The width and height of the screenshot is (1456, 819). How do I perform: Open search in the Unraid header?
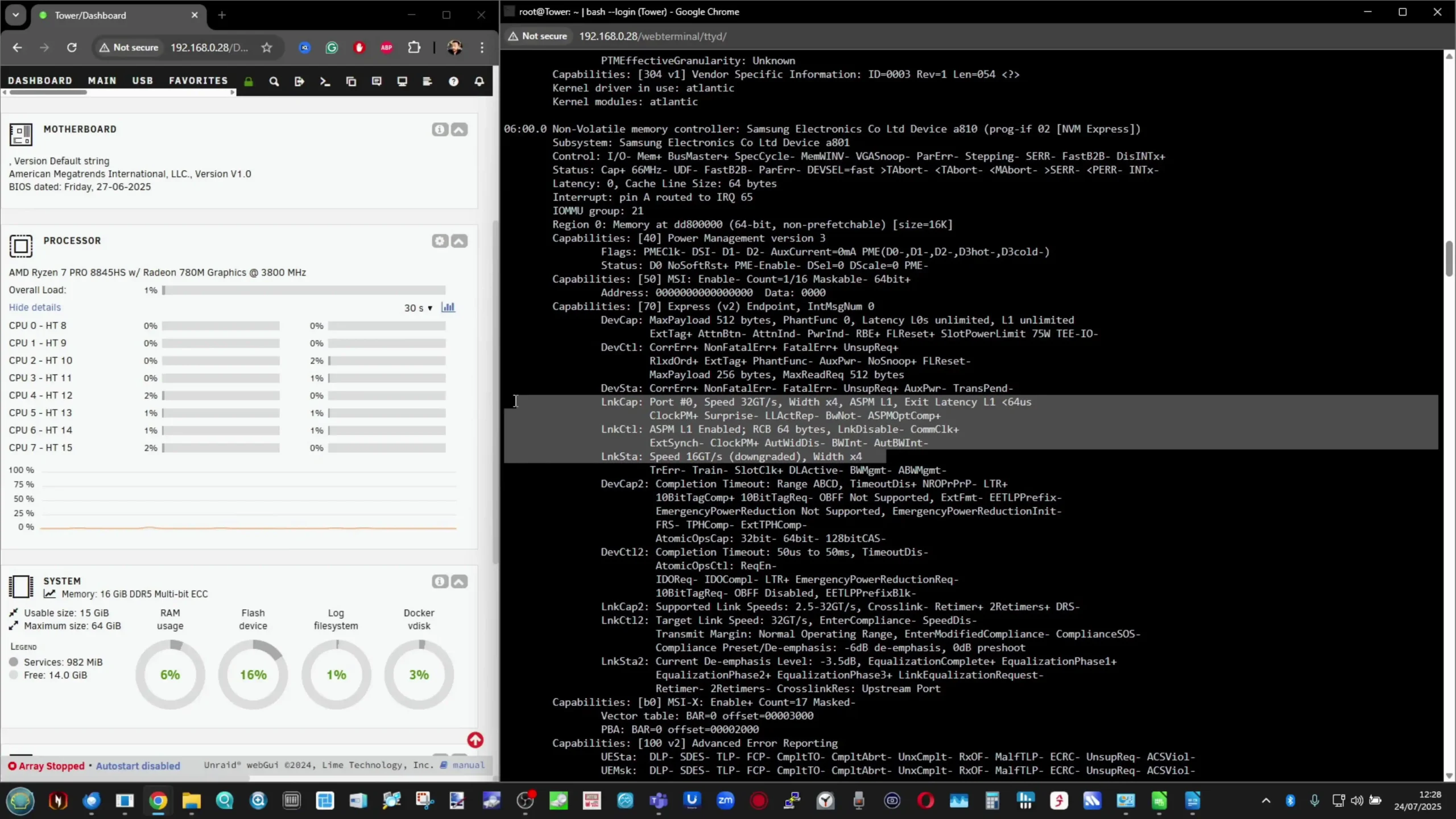[x=274, y=81]
